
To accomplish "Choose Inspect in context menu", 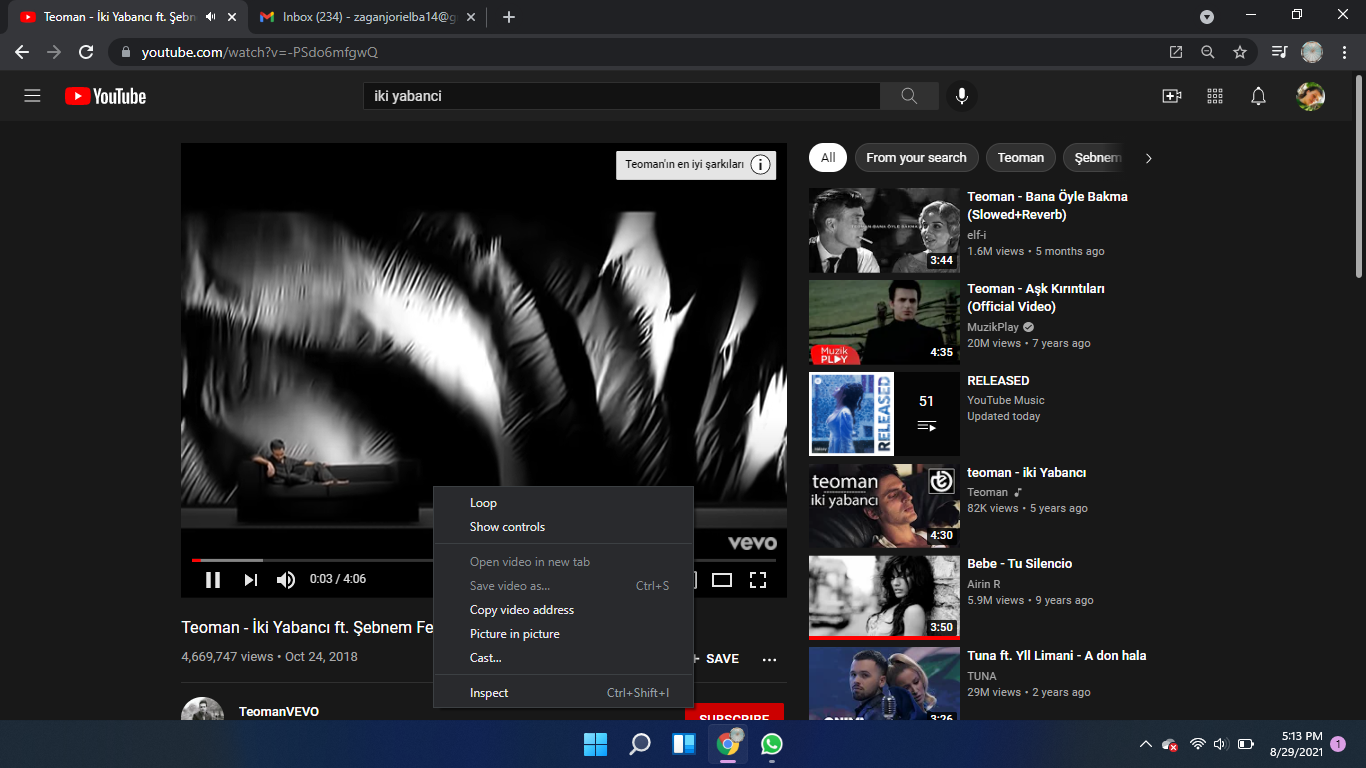I will click(x=563, y=693).
